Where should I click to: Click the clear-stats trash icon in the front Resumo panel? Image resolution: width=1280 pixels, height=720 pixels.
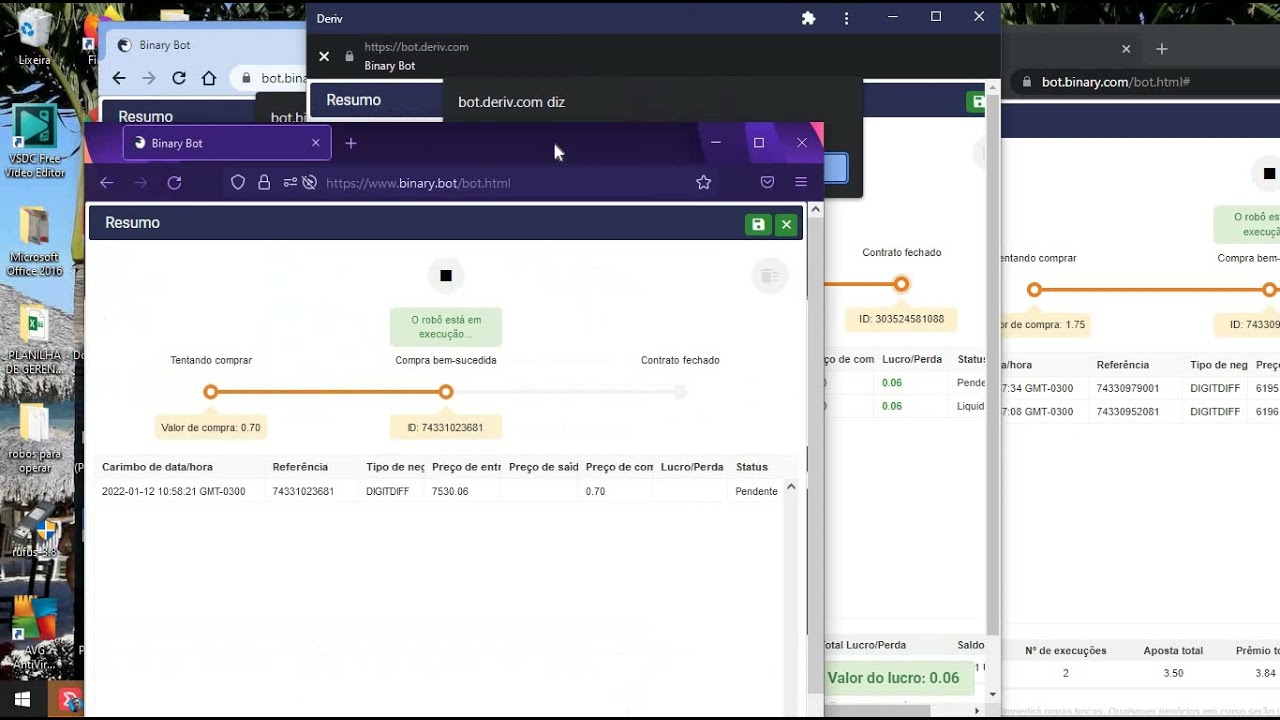point(770,276)
